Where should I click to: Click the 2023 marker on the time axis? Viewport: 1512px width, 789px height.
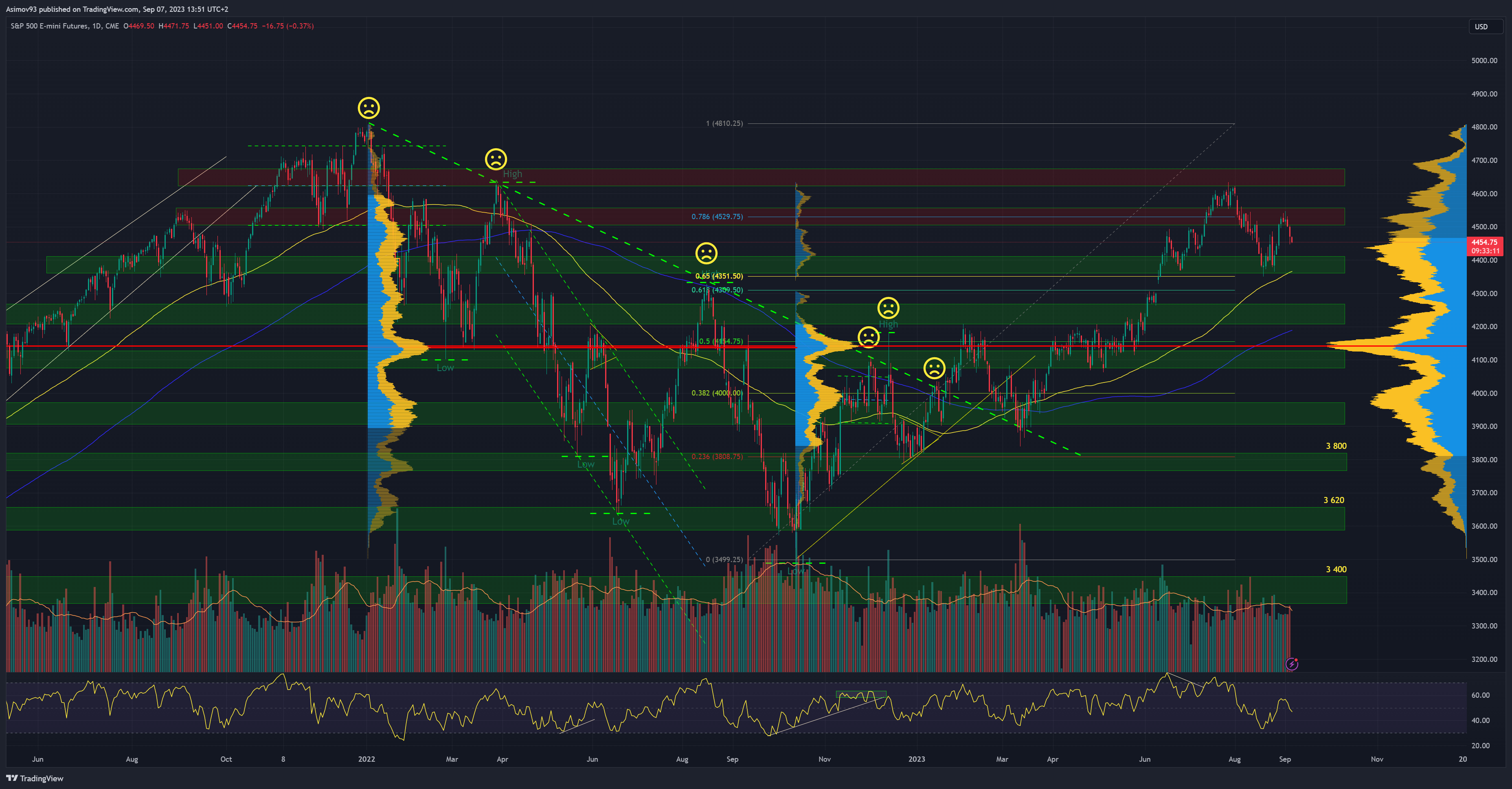pyautogui.click(x=916, y=759)
